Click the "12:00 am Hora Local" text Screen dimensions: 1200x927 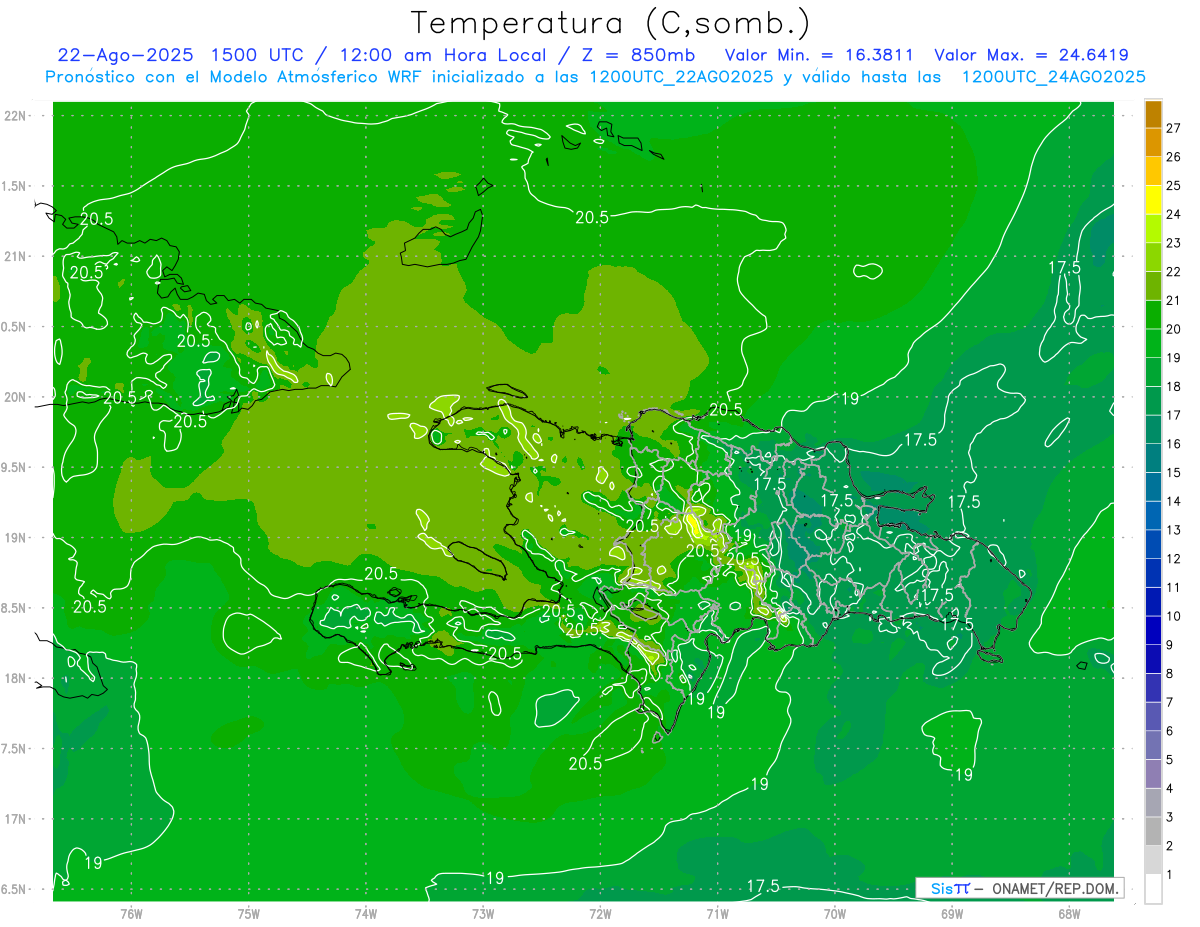click(442, 55)
